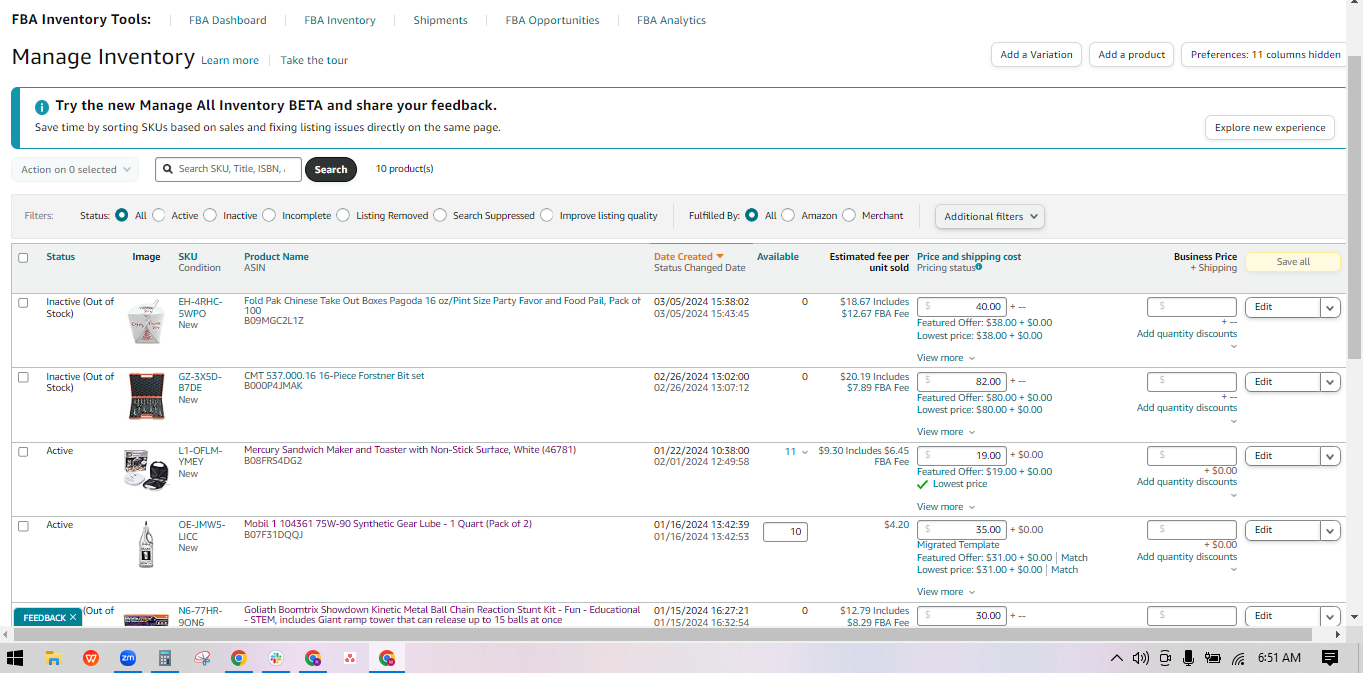1363x673 pixels.
Task: Click the green Lowest price checkmark
Action: (922, 484)
